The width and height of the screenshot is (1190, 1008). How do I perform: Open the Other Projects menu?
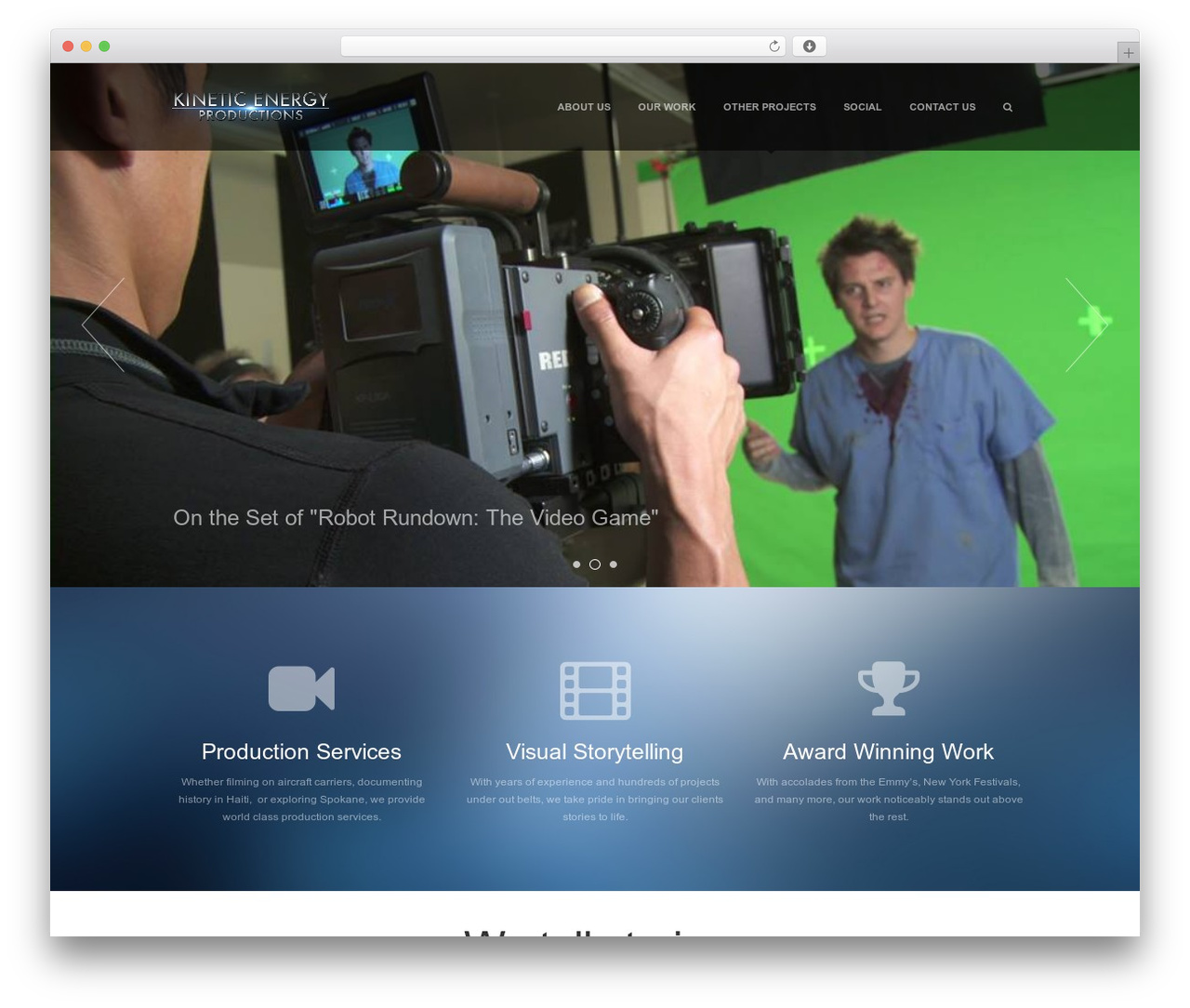(x=770, y=107)
